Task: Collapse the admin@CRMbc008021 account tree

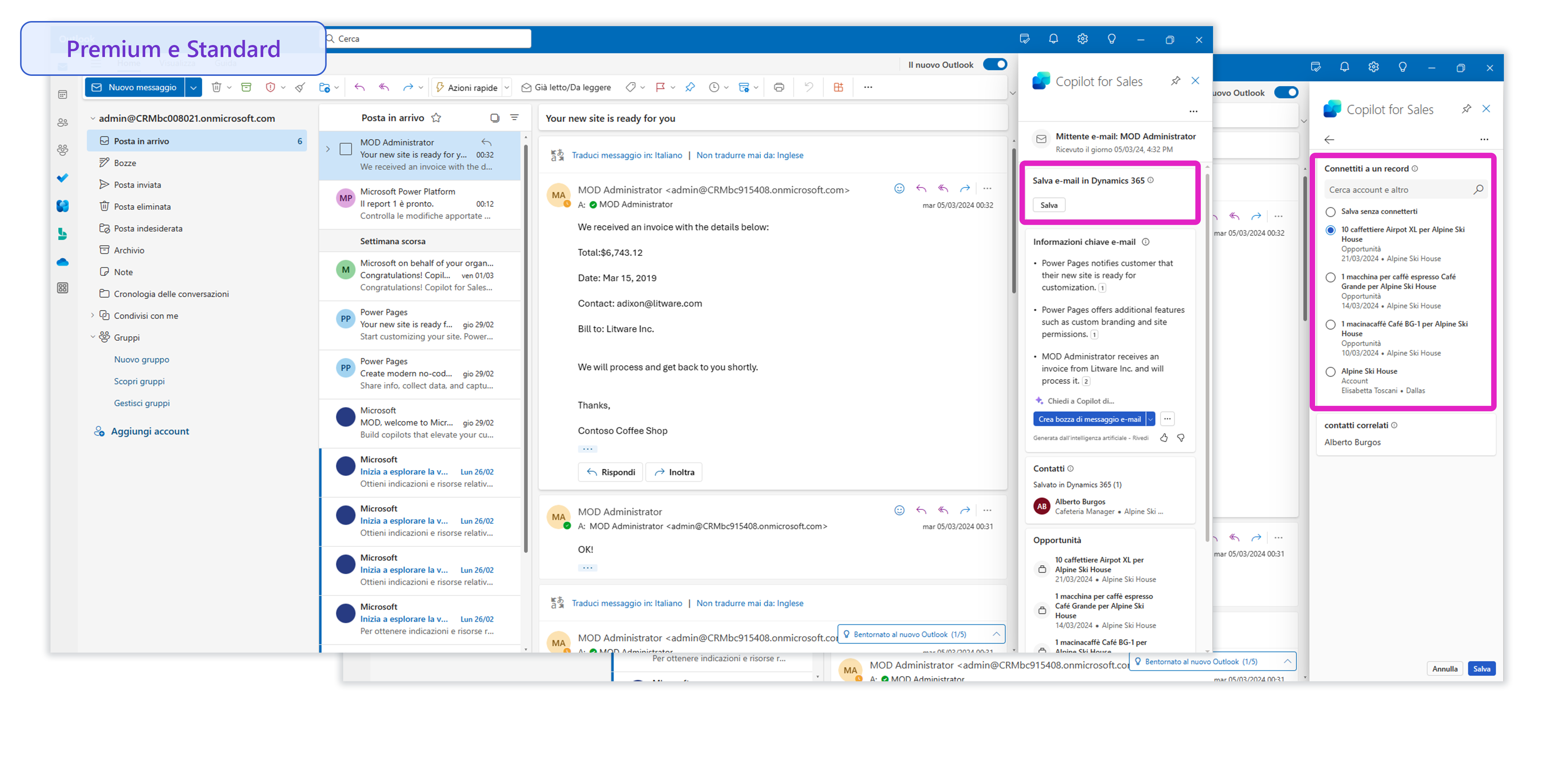Action: [93, 118]
